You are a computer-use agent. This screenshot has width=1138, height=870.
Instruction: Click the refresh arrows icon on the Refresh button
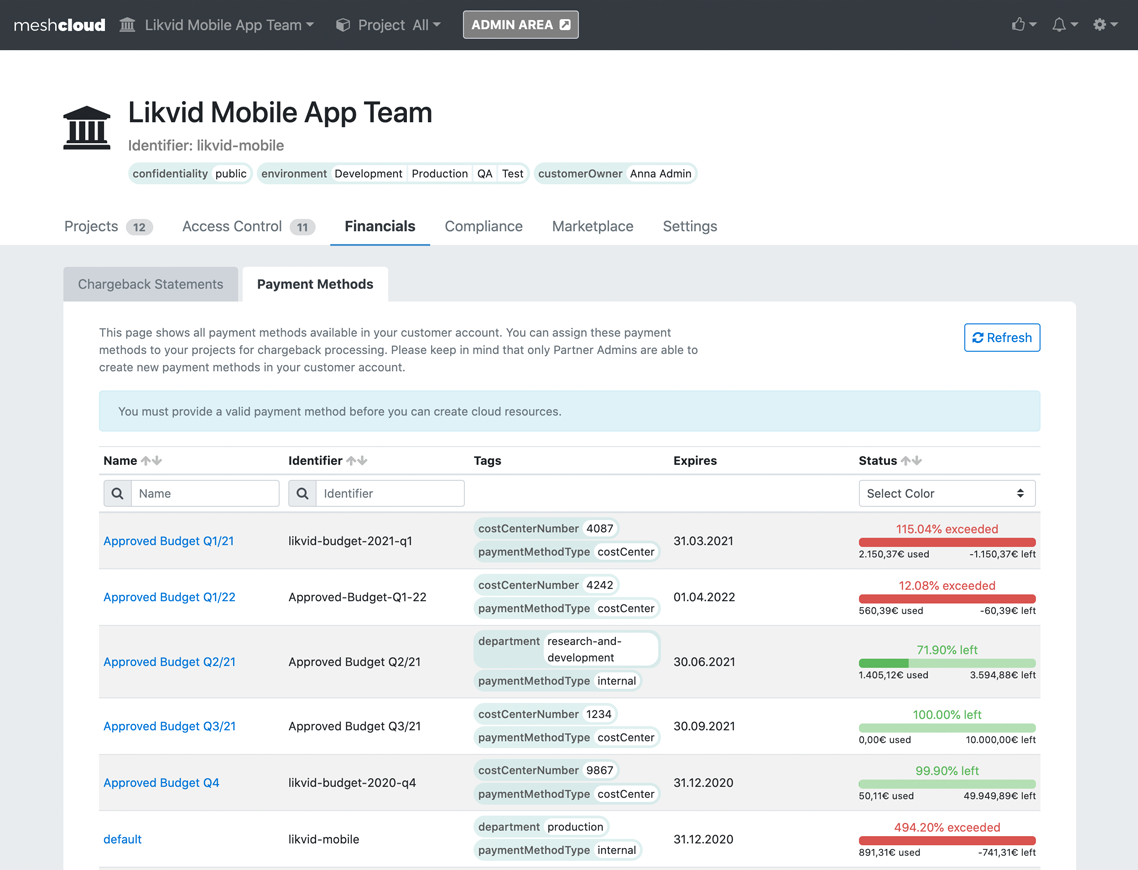tap(978, 337)
